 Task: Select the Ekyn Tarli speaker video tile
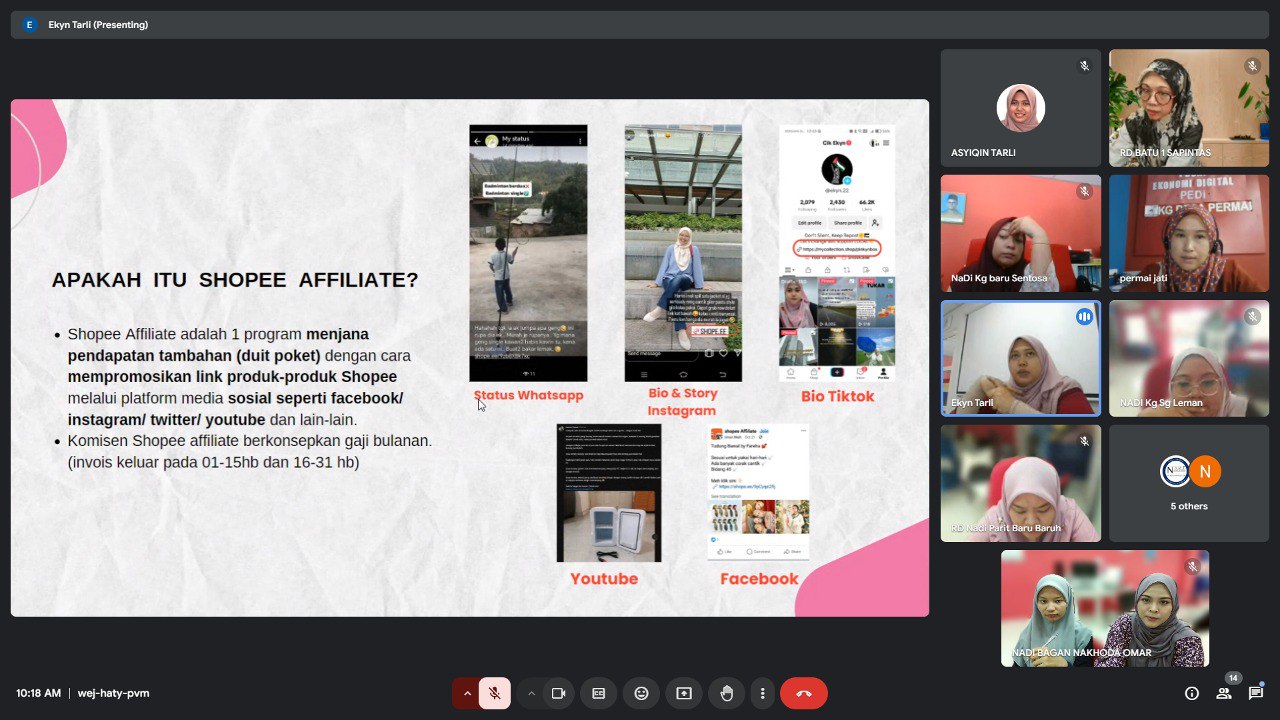1020,358
